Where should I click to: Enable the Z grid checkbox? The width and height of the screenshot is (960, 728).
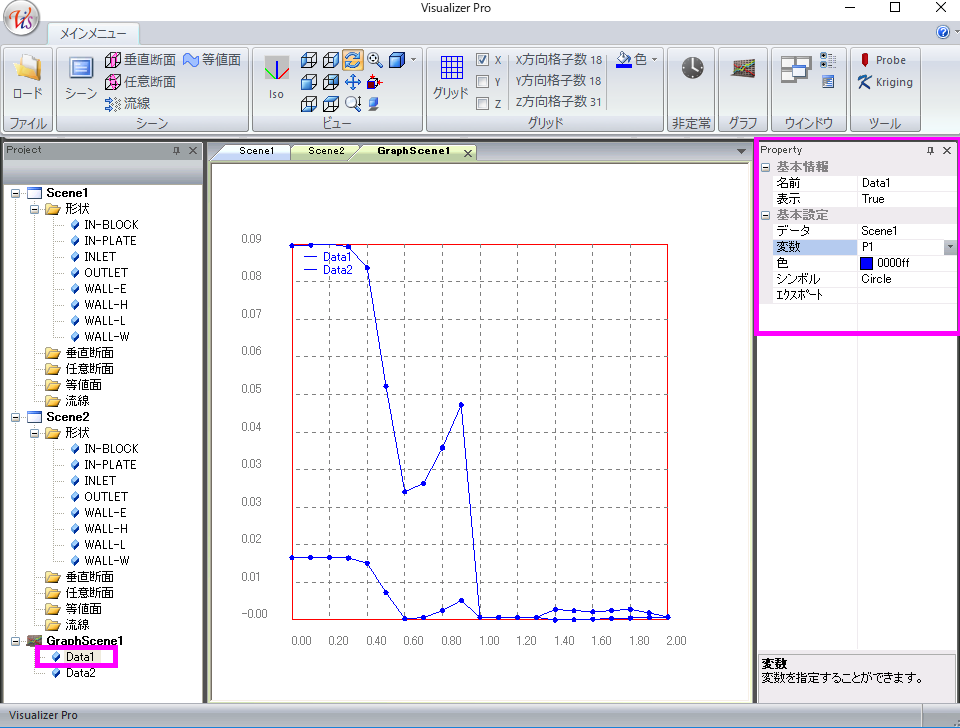pyautogui.click(x=482, y=103)
